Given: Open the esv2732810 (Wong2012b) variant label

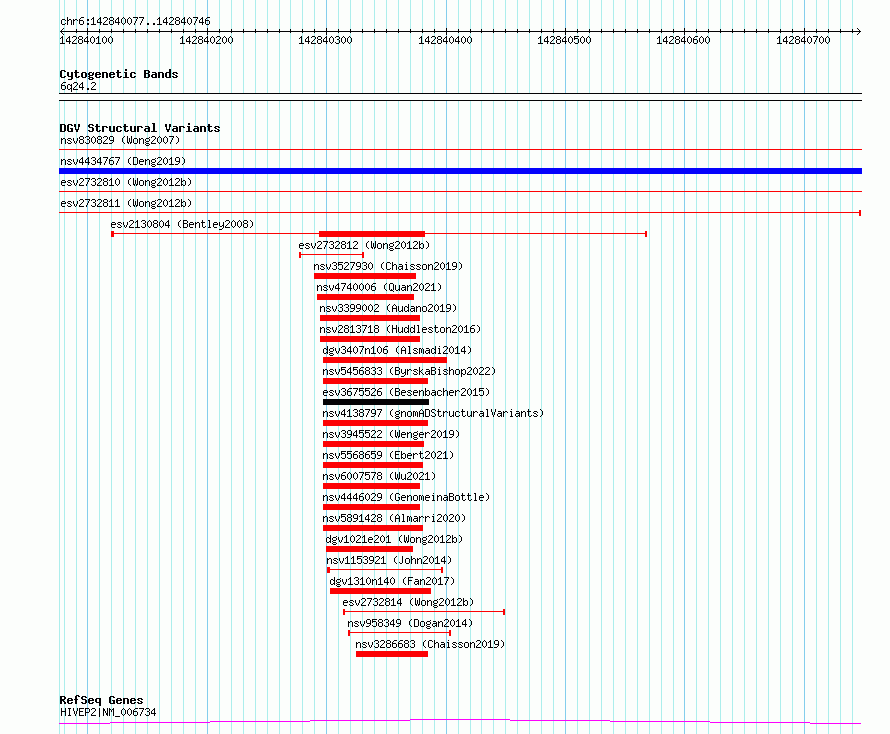Looking at the screenshot, I should point(126,182).
